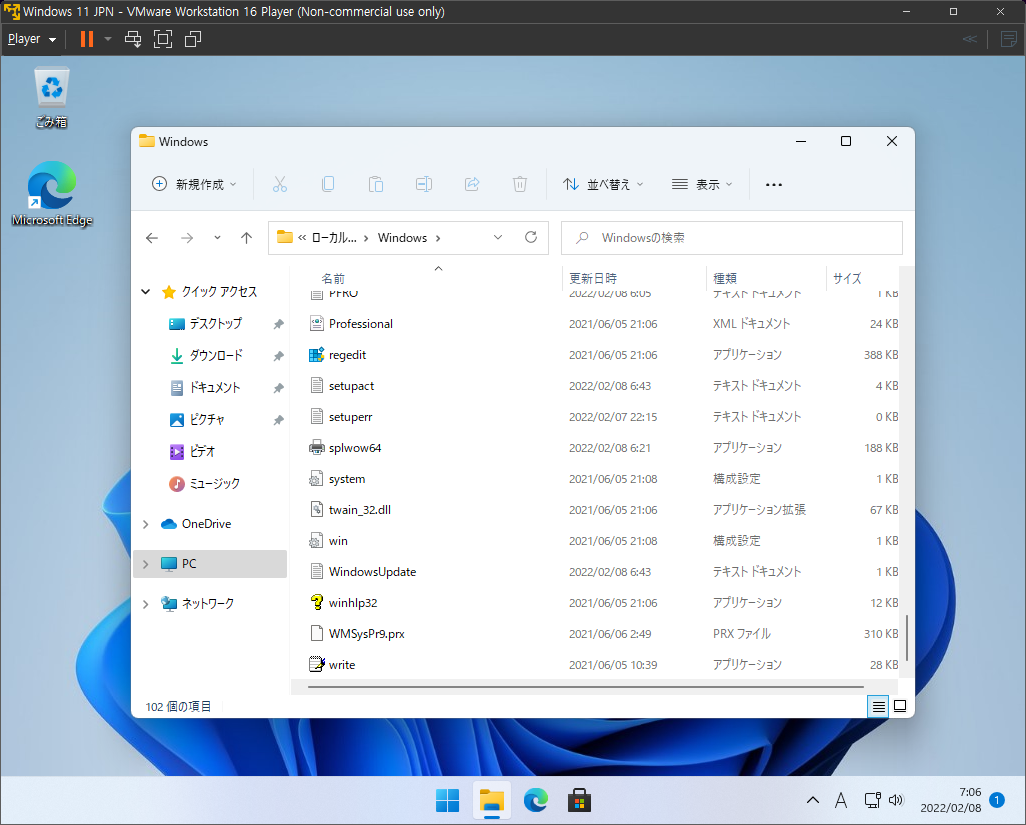Go back with the left arrow
Image resolution: width=1026 pixels, height=825 pixels.
coord(152,238)
